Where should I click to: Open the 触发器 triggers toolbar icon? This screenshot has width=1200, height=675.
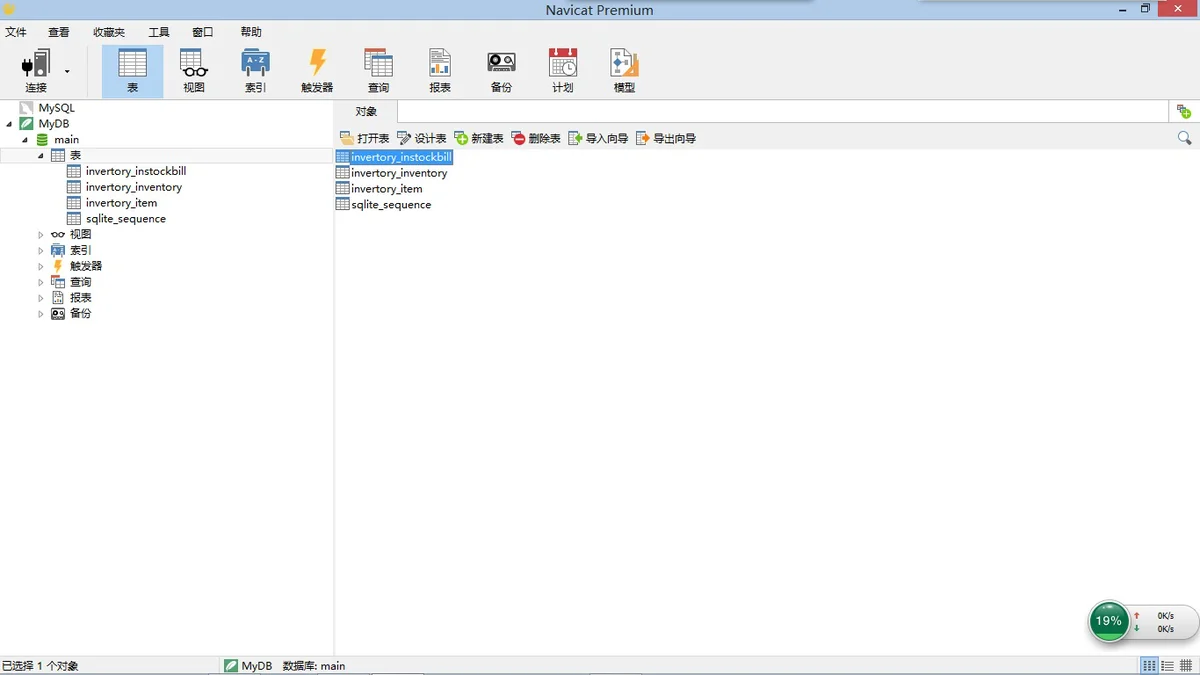(x=317, y=71)
